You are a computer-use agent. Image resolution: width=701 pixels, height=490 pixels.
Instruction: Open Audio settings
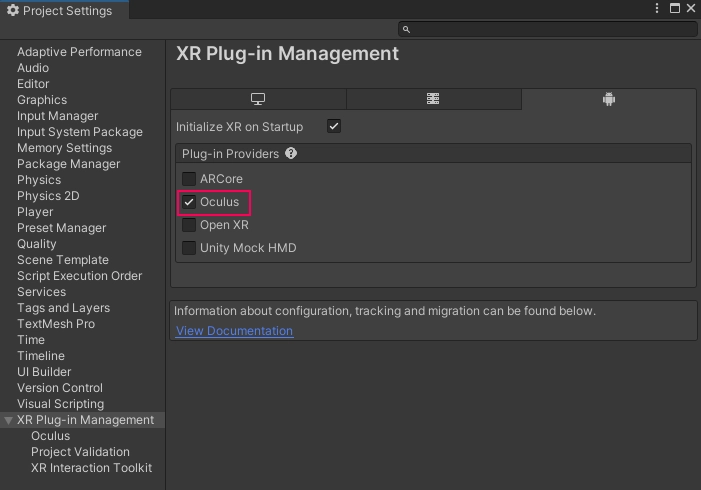click(x=33, y=68)
